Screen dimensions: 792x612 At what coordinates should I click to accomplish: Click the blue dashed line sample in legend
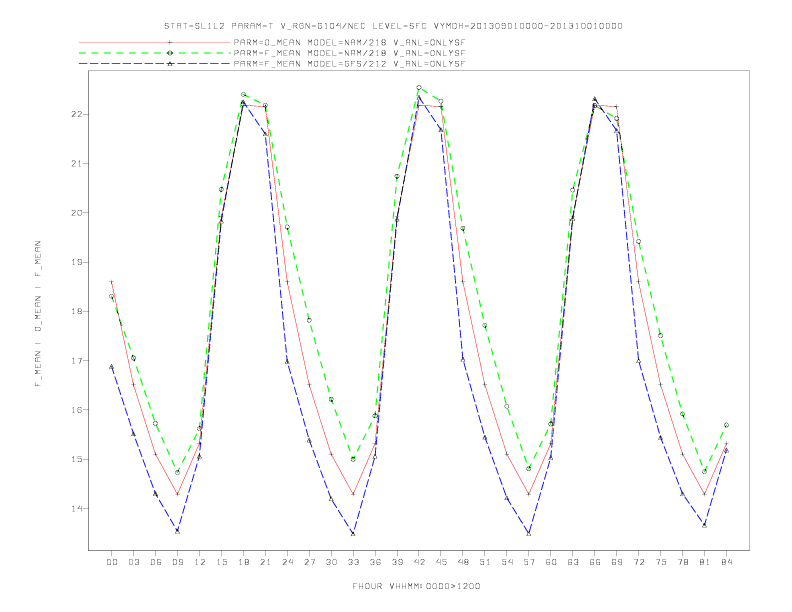[x=155, y=64]
